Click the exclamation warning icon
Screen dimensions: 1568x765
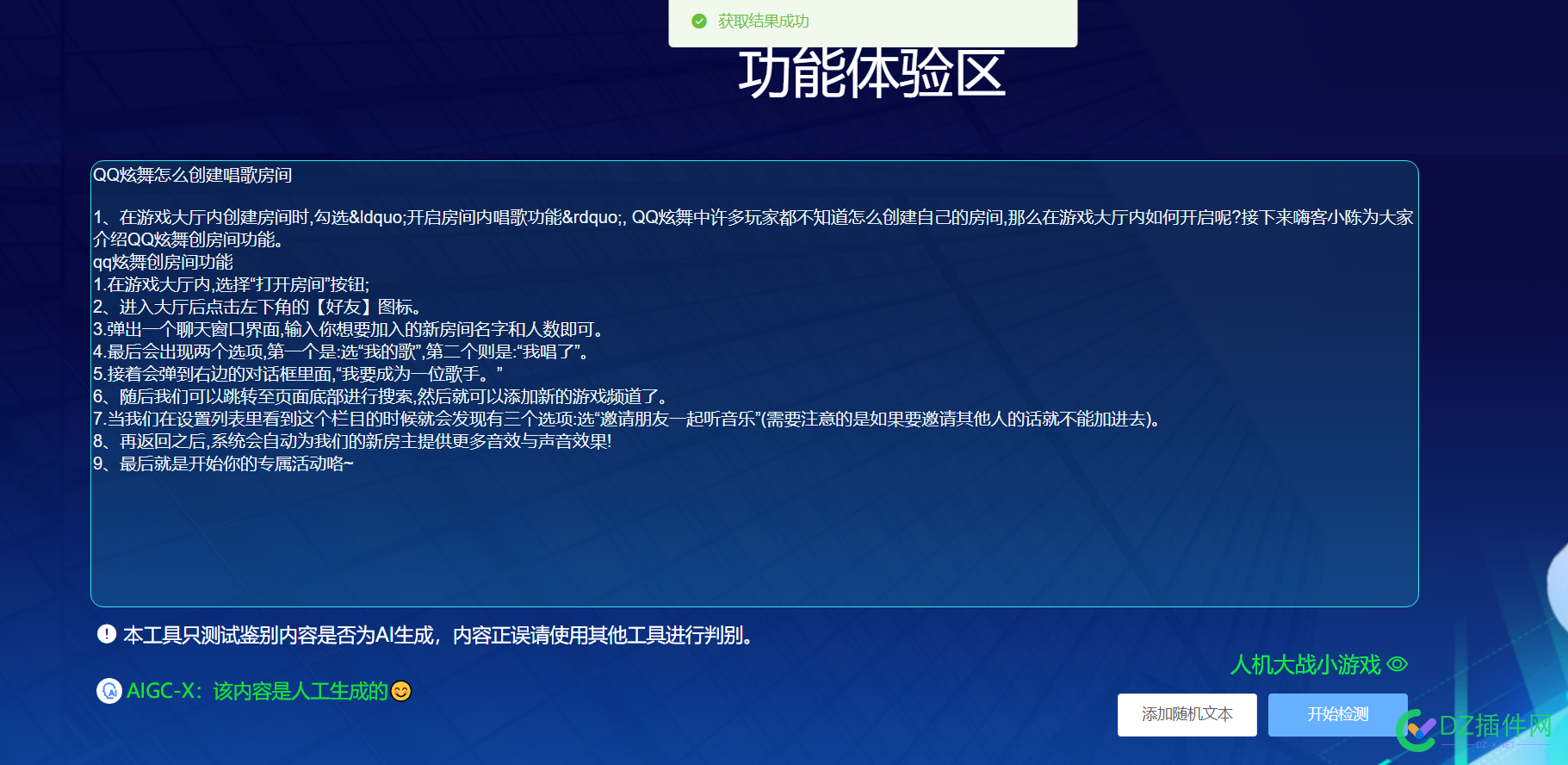tap(107, 635)
